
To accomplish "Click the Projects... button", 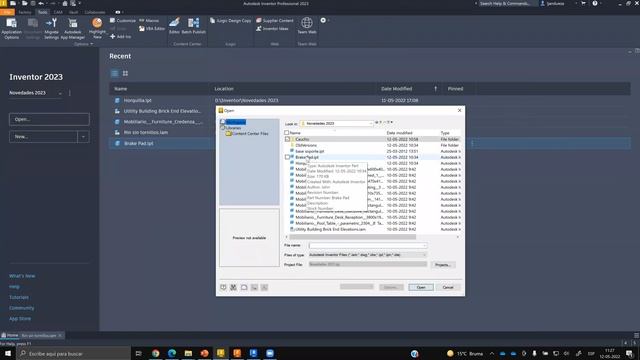I will [x=442, y=265].
